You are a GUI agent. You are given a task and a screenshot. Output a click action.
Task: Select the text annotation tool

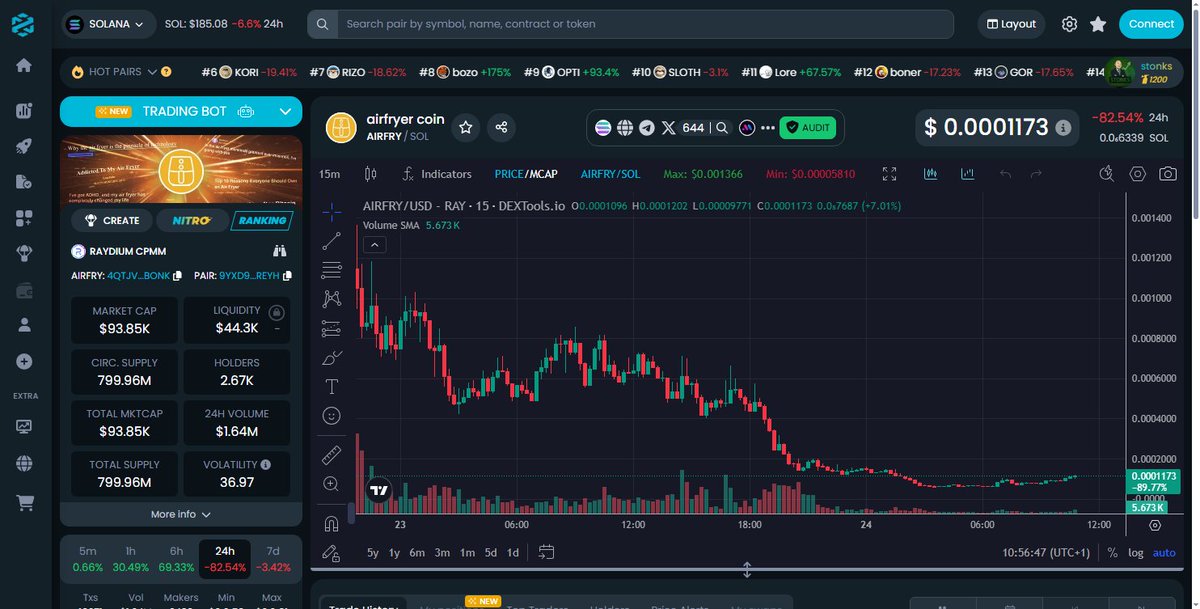pyautogui.click(x=331, y=386)
